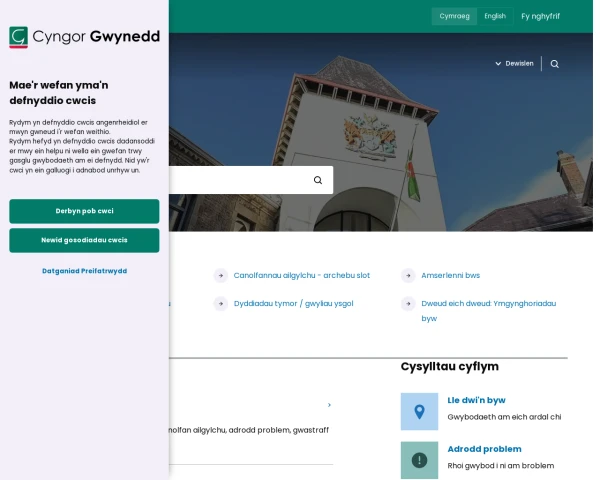Click arrow icon beside Dweud eich dweud
The height and width of the screenshot is (480, 600).
(408, 304)
